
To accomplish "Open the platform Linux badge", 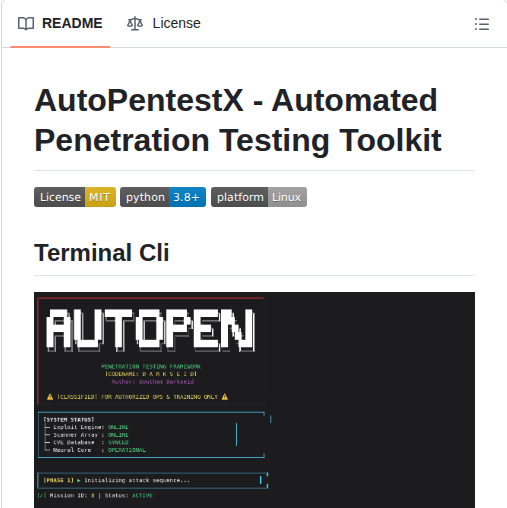I will pyautogui.click(x=259, y=197).
